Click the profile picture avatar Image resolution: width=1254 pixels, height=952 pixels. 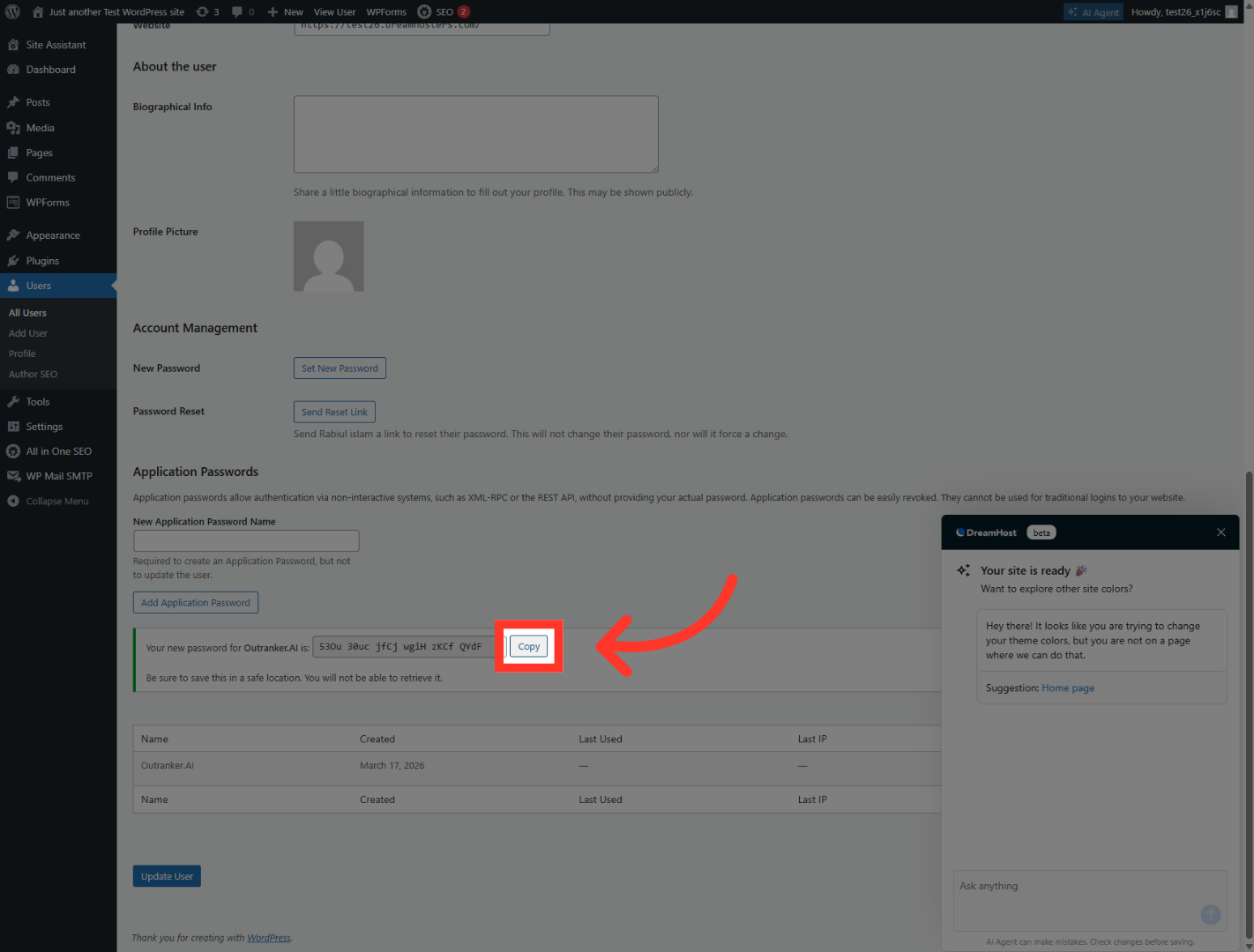329,257
